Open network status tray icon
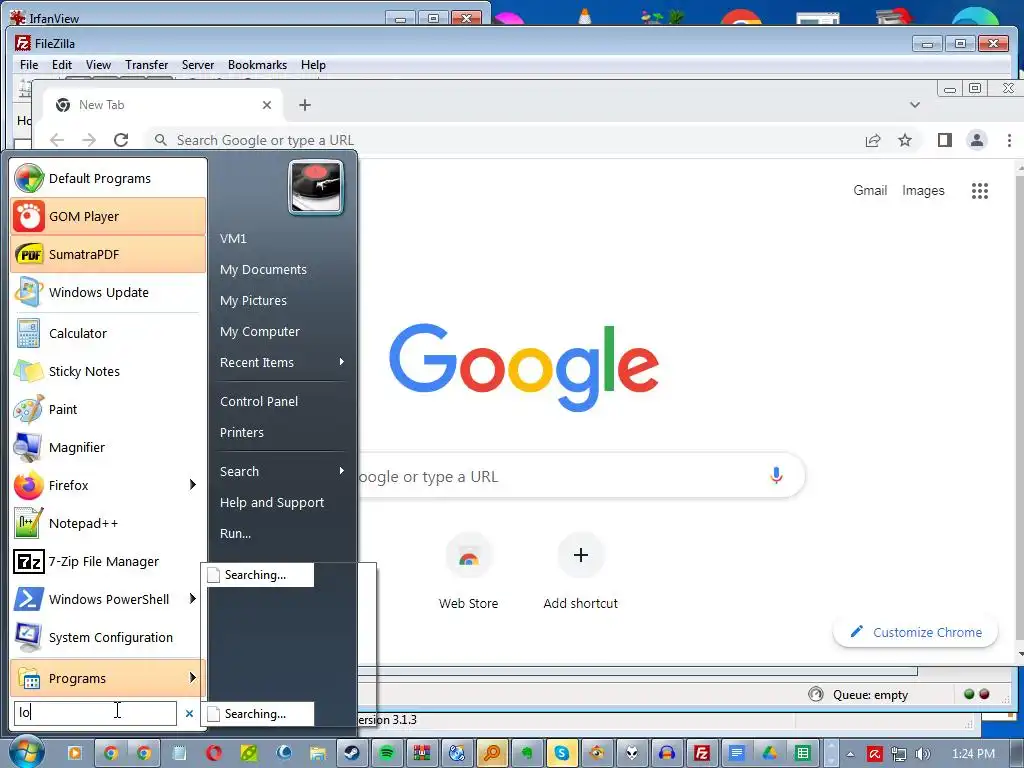Viewport: 1024px width, 768px height. click(899, 754)
